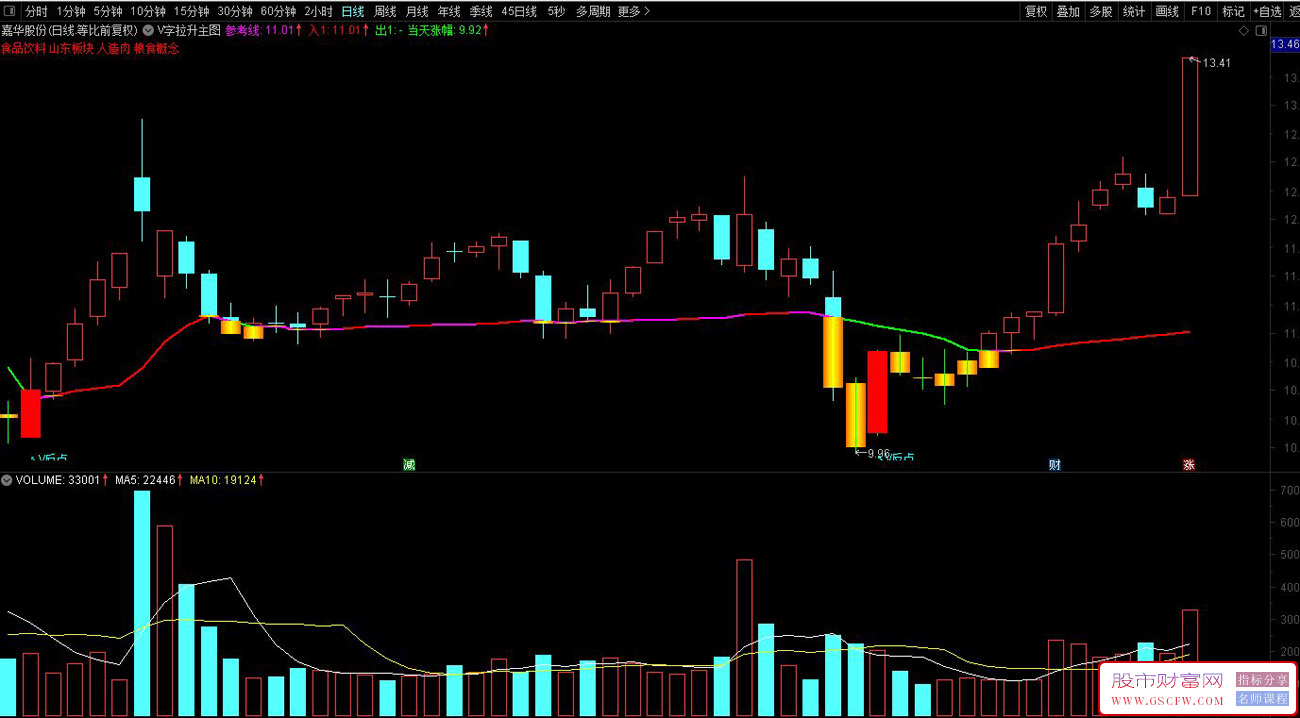Switch to 1分钟 period

71,11
